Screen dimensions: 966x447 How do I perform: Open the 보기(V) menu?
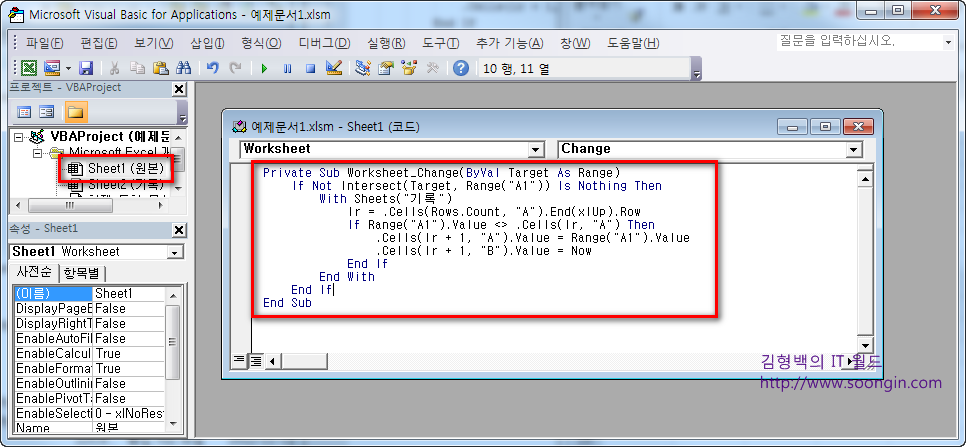pyautogui.click(x=153, y=43)
